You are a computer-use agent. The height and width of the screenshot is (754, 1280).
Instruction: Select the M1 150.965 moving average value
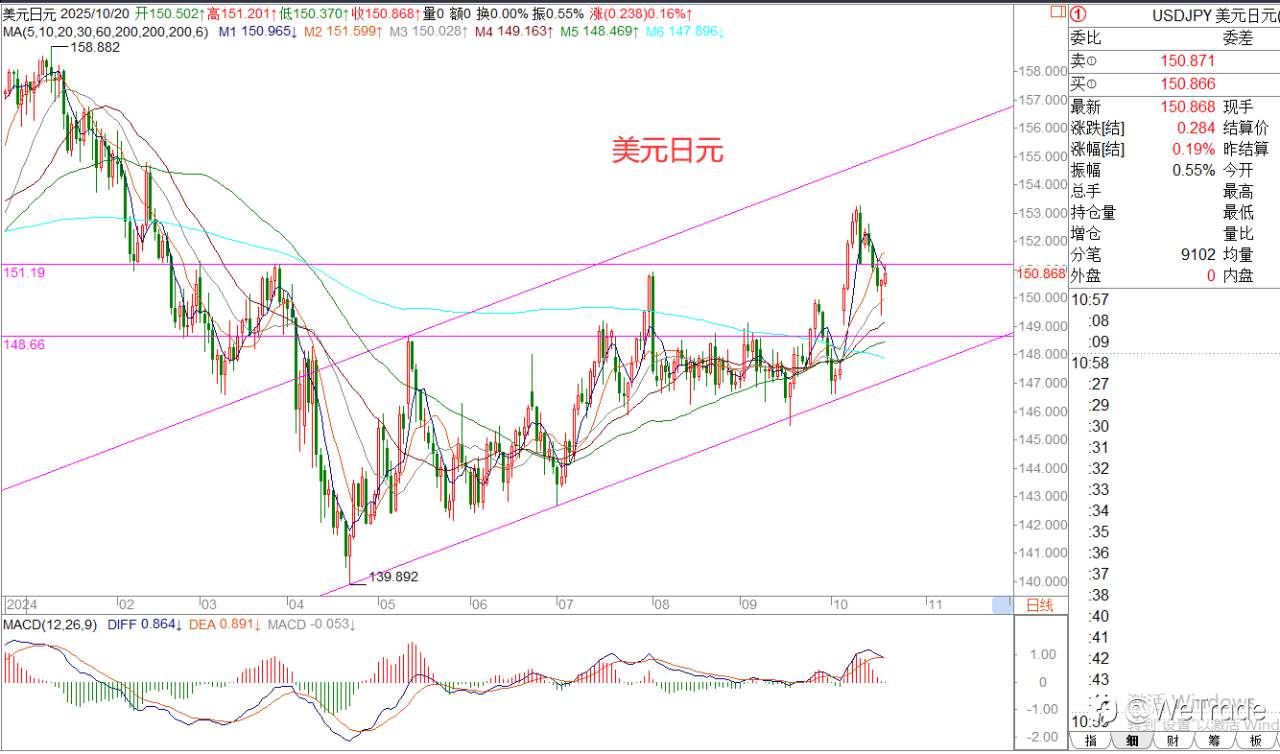tap(257, 32)
